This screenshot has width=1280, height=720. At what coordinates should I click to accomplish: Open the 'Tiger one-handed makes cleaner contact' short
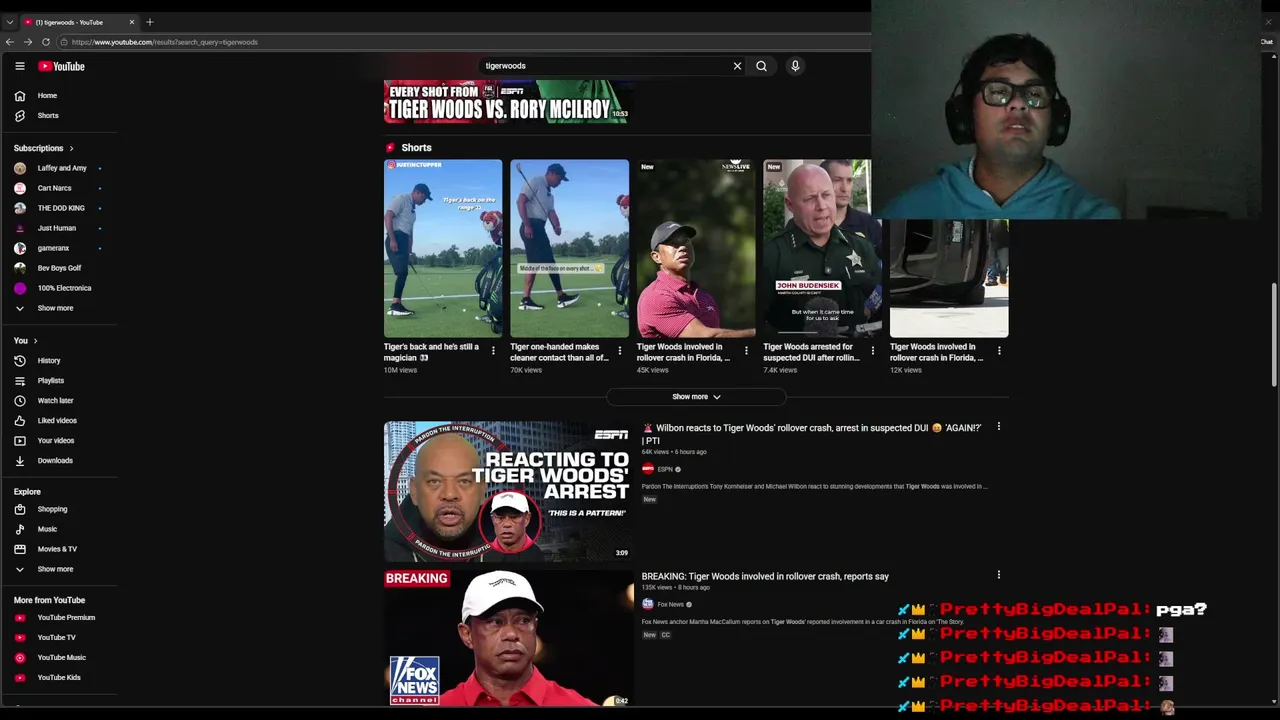coord(569,249)
